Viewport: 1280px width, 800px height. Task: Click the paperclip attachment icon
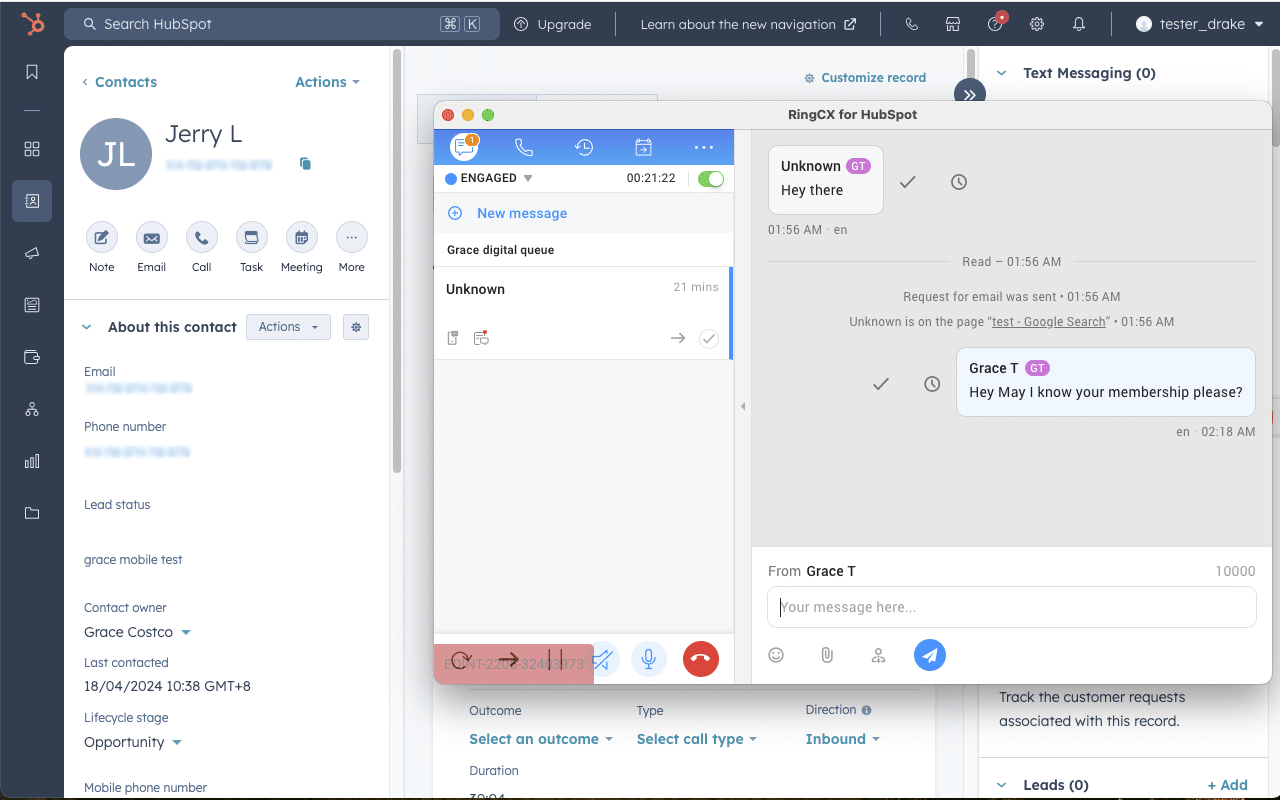click(x=827, y=655)
